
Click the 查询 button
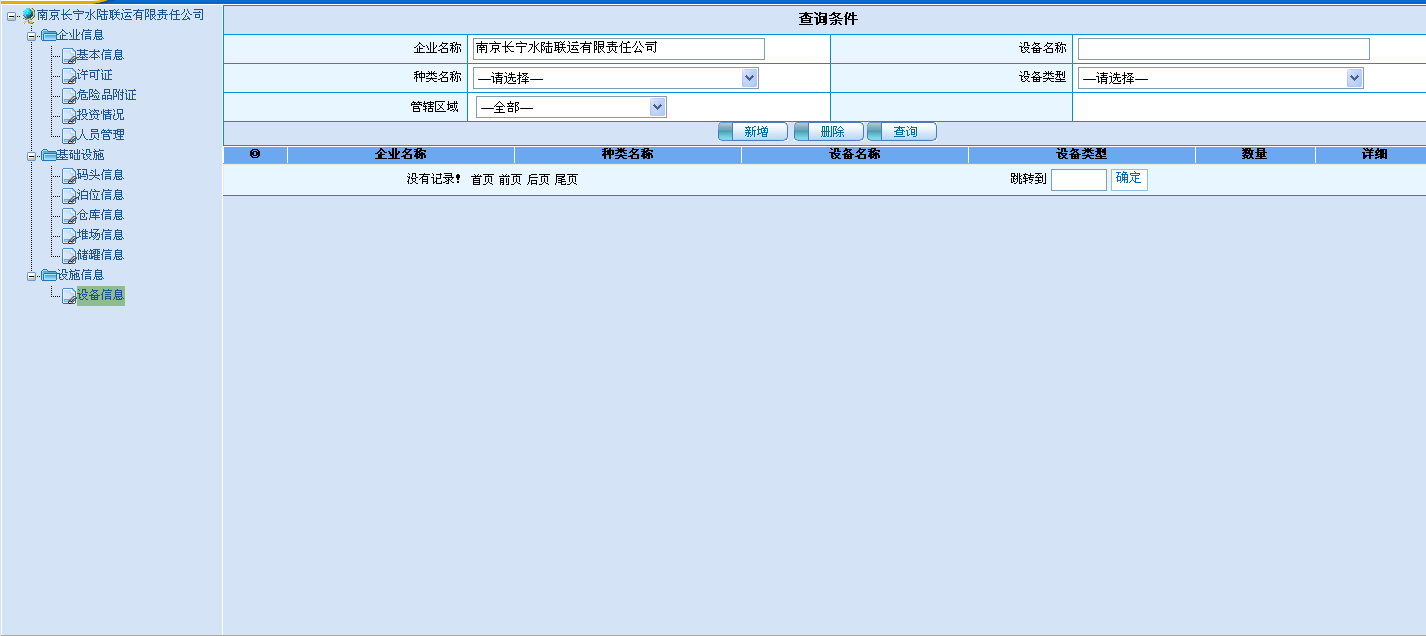(902, 132)
